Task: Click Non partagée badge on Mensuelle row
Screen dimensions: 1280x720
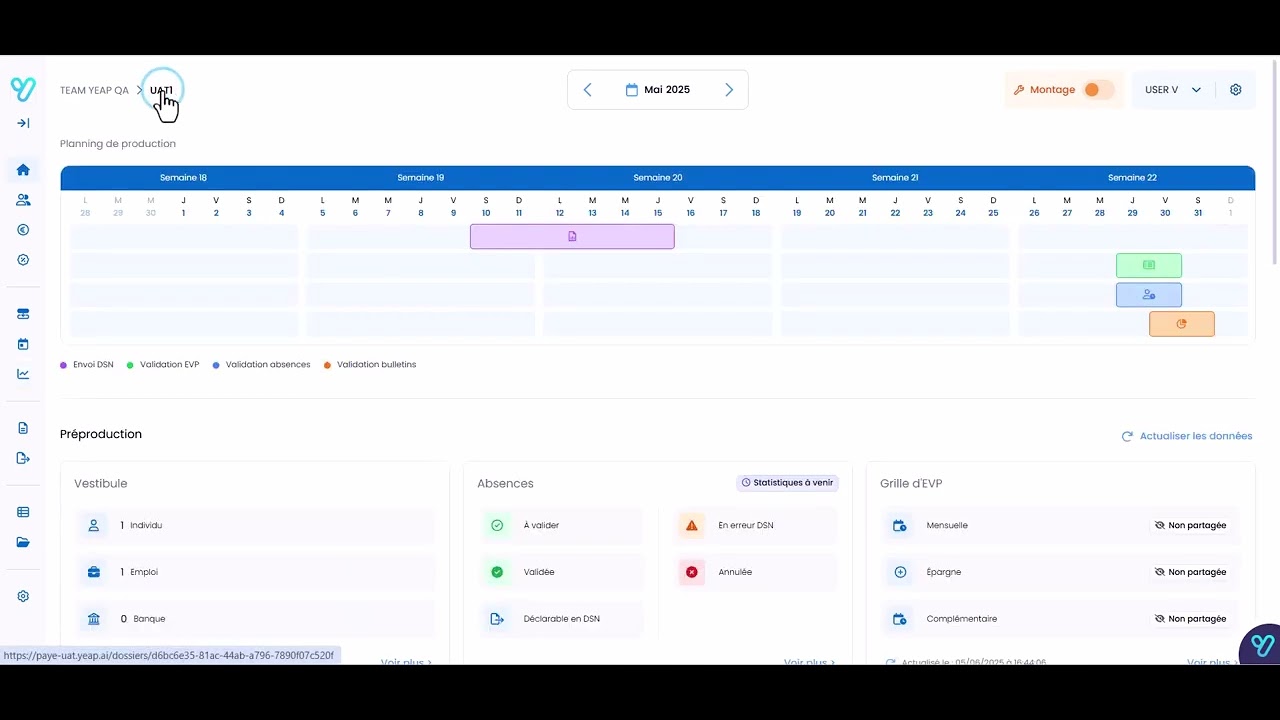Action: point(1190,525)
